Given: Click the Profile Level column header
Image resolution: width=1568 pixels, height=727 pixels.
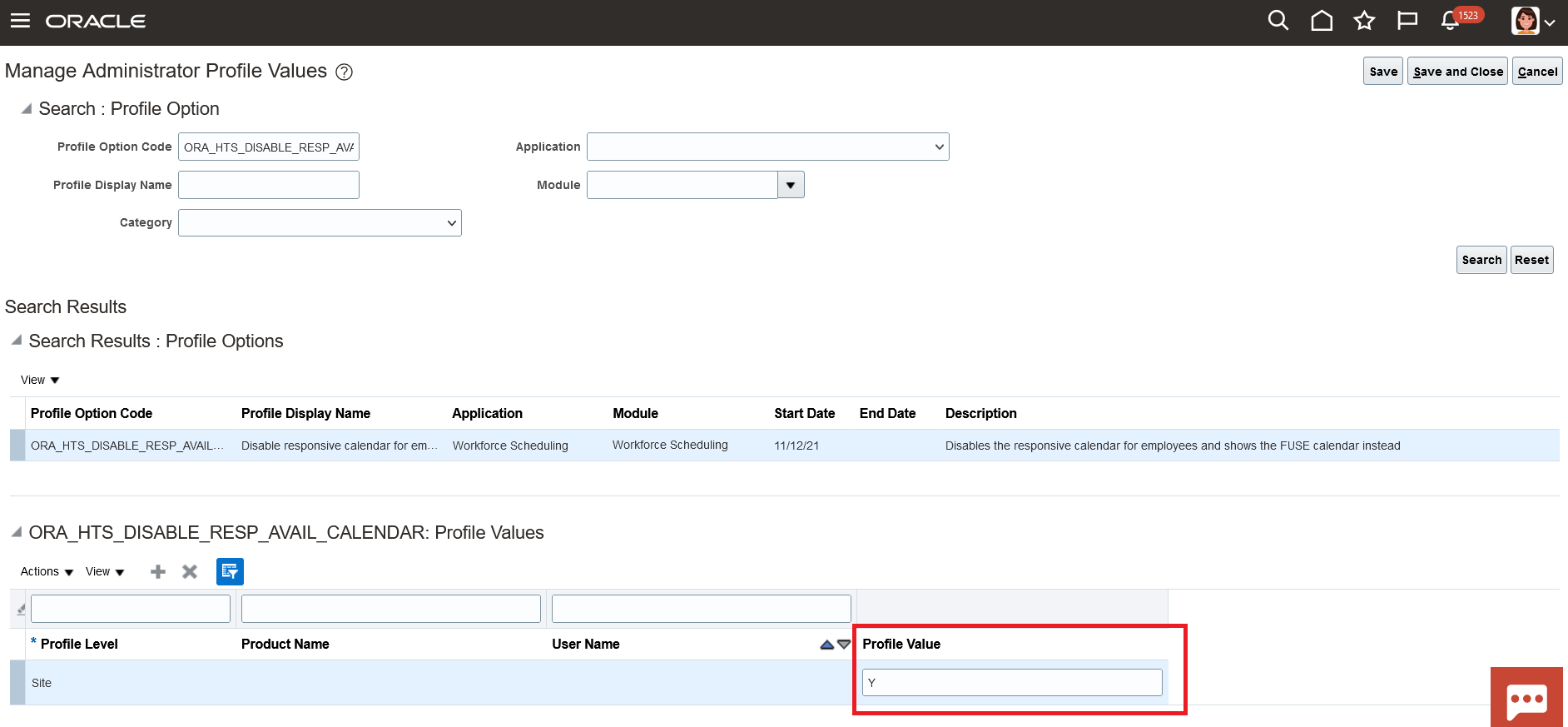Looking at the screenshot, I should tap(79, 645).
